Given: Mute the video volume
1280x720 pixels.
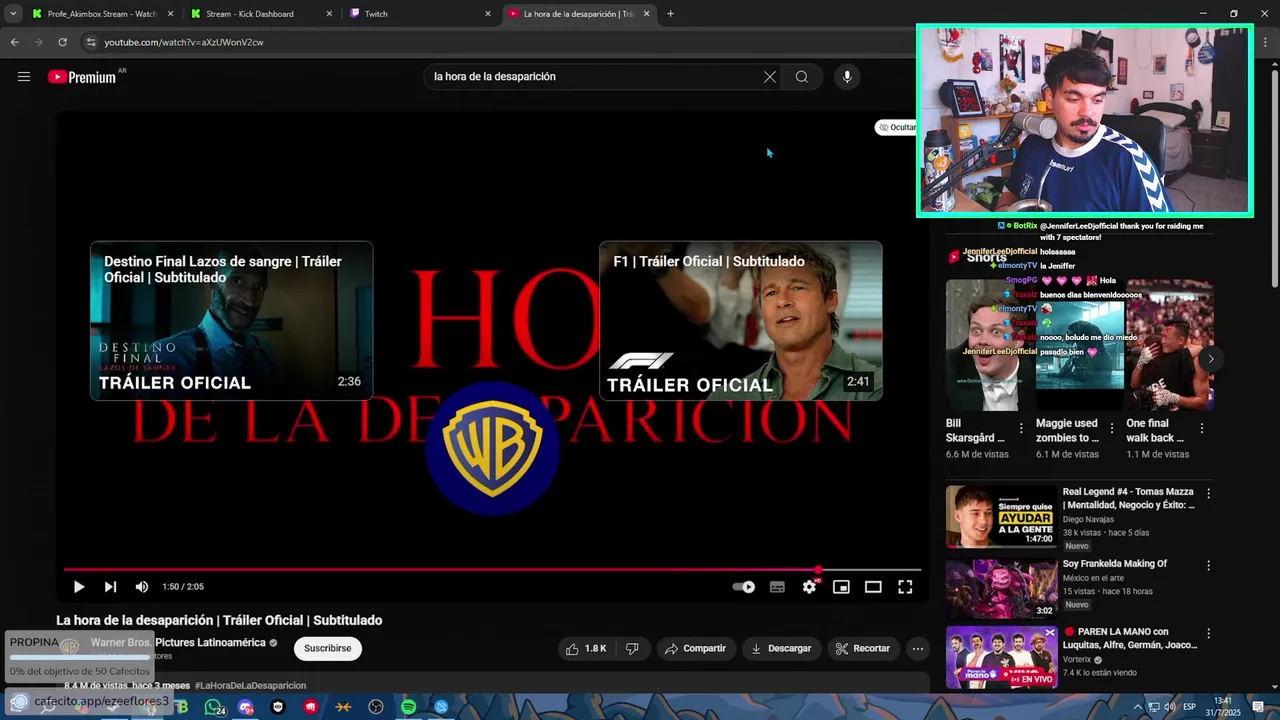Looking at the screenshot, I should tap(142, 587).
